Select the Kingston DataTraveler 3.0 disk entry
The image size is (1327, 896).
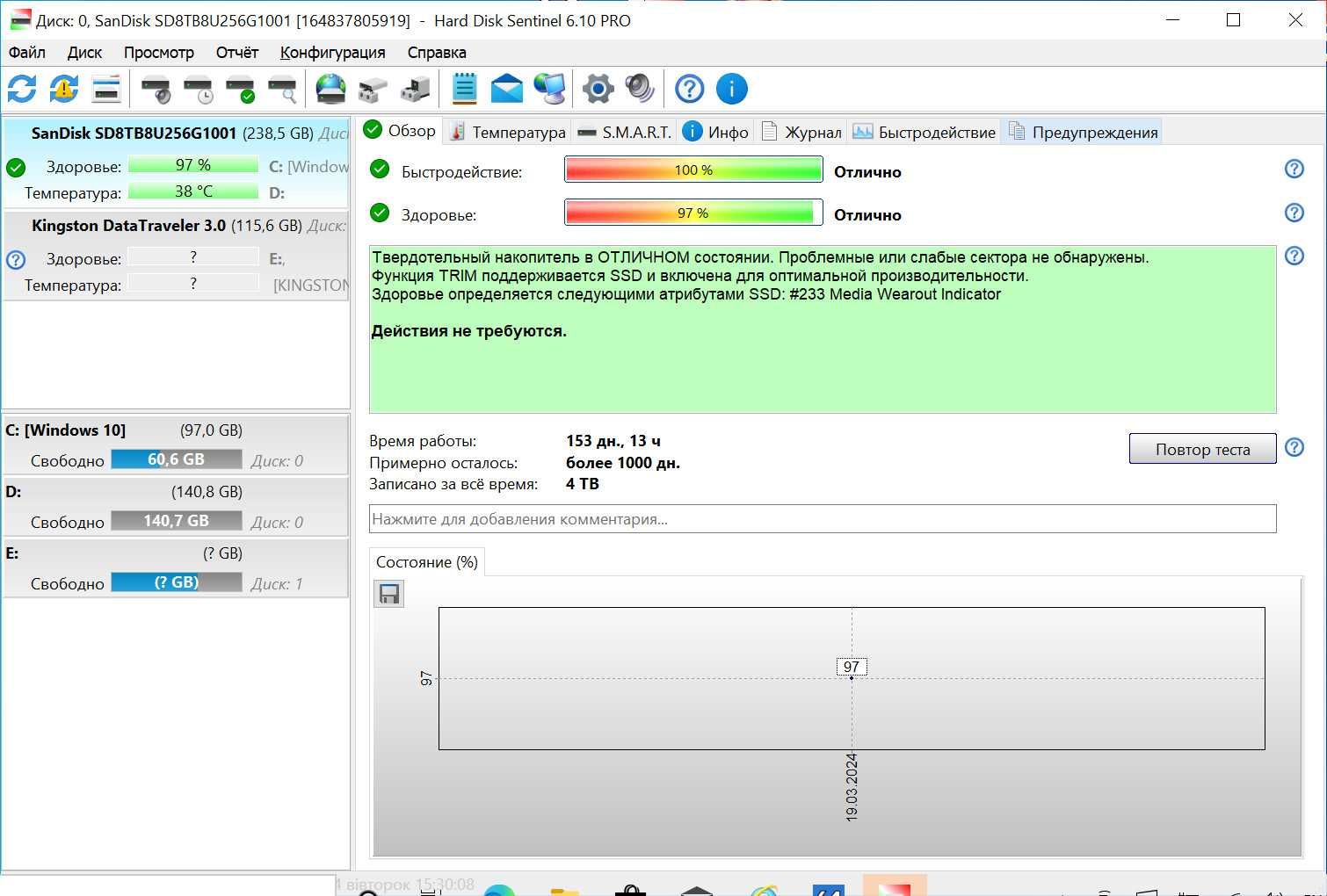point(176,256)
